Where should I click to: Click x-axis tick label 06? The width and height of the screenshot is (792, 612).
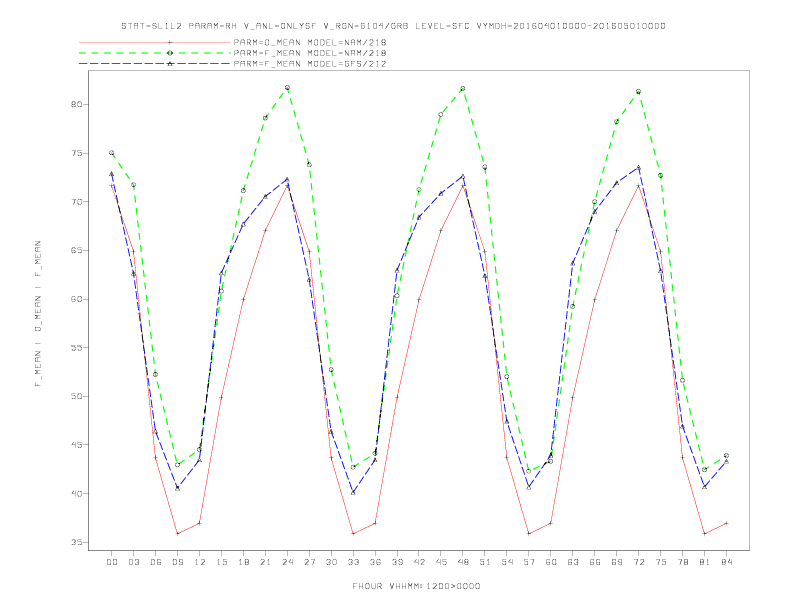(156, 562)
